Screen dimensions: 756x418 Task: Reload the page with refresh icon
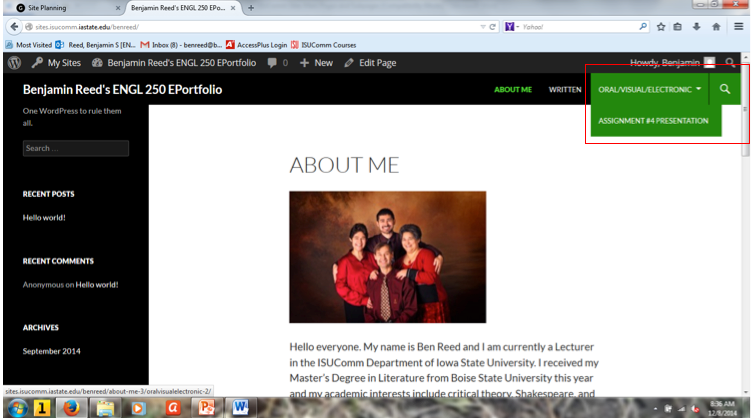(x=492, y=27)
